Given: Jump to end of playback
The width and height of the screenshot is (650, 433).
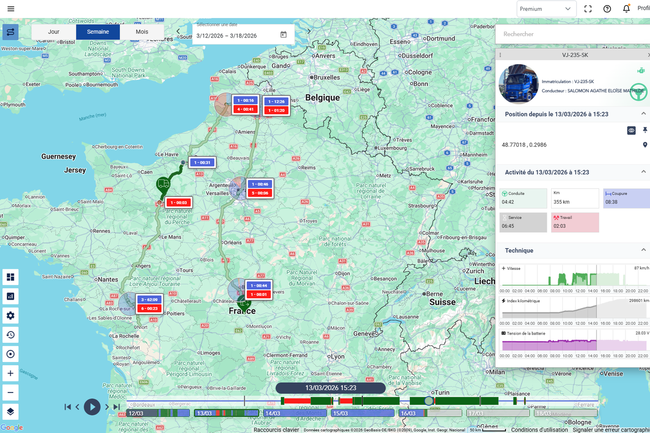Looking at the screenshot, I should click(116, 407).
